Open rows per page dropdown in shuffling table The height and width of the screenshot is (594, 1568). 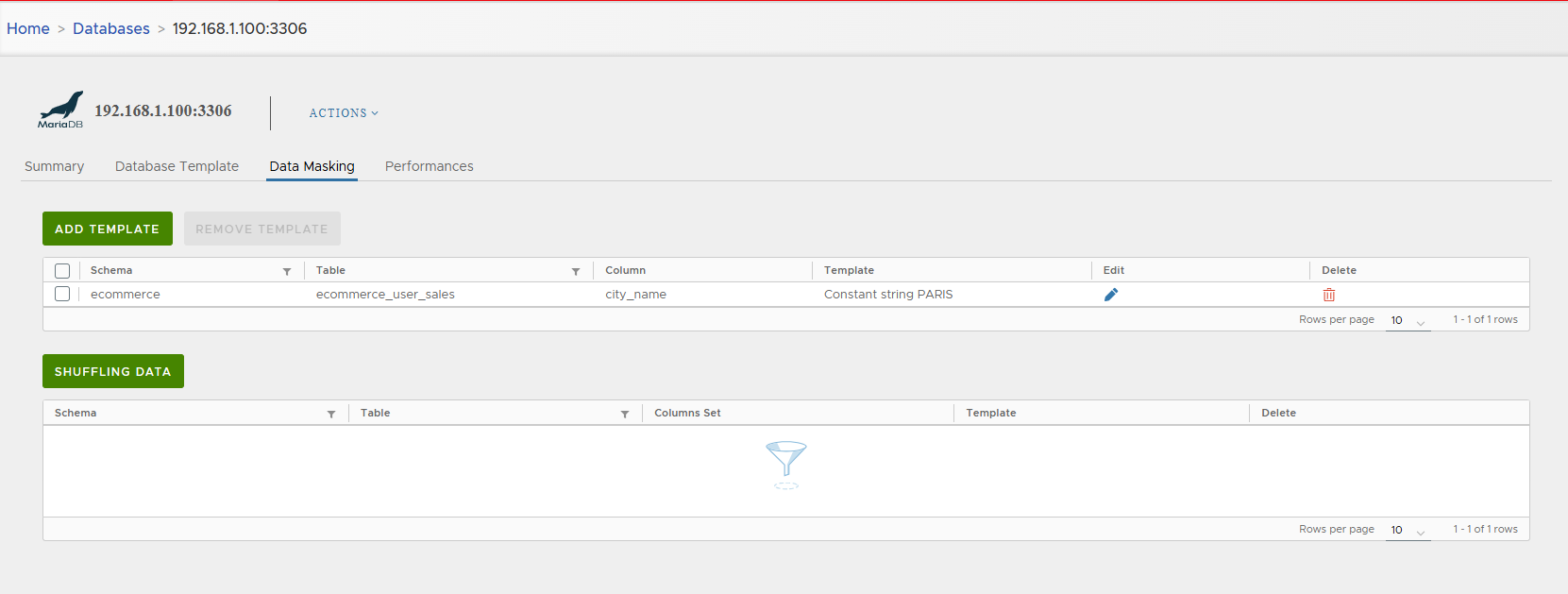pyautogui.click(x=1408, y=531)
